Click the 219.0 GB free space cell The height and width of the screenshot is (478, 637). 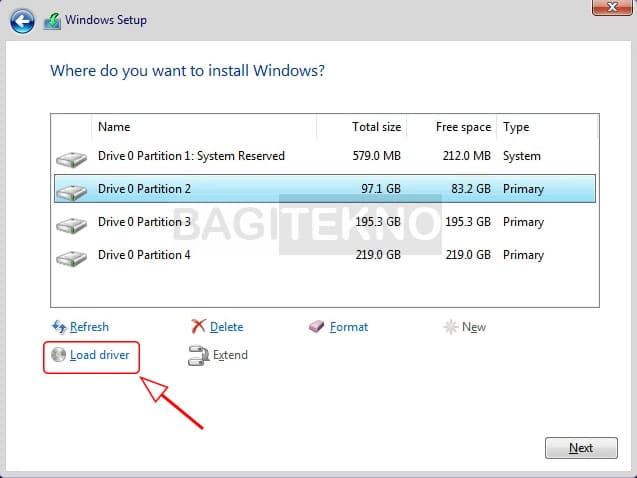468,255
